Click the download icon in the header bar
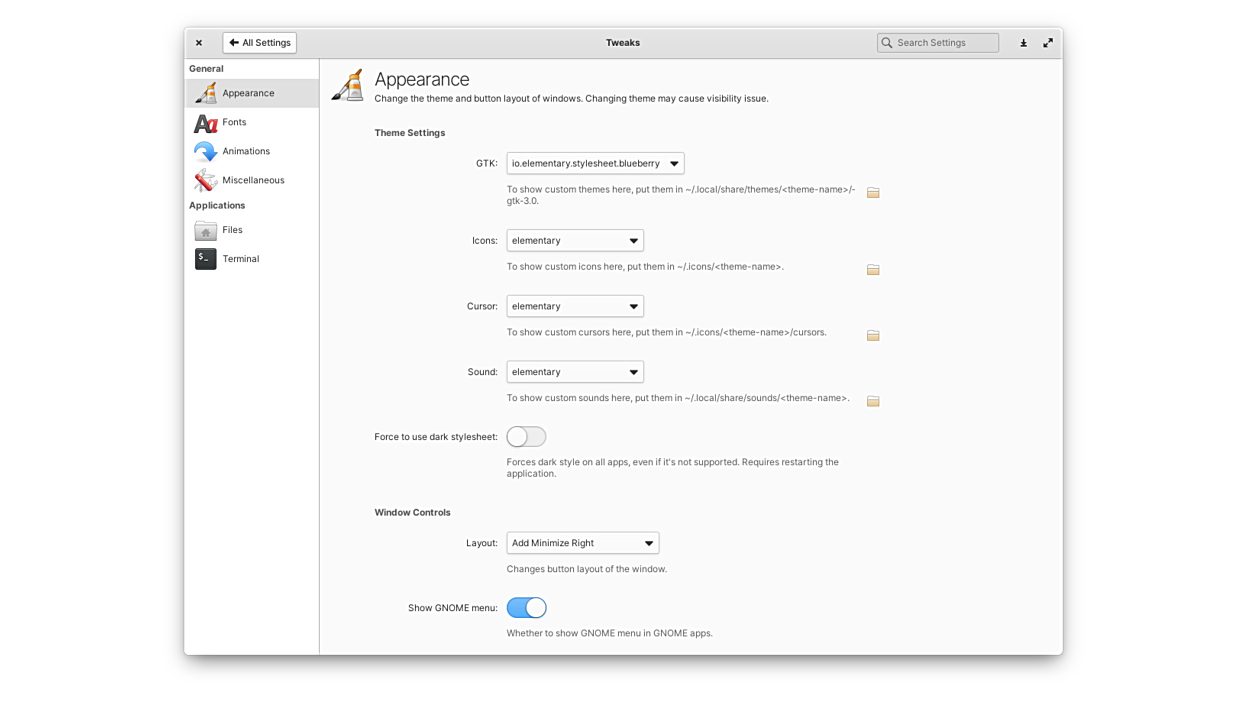This screenshot has width=1248, height=702. pyautogui.click(x=1023, y=43)
